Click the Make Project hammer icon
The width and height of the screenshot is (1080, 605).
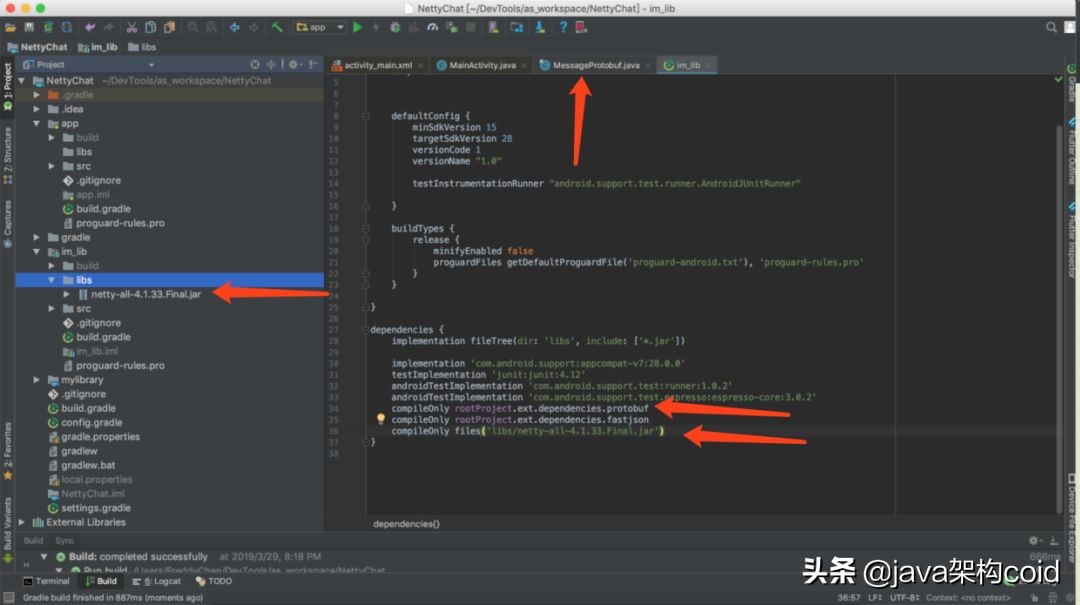click(277, 28)
